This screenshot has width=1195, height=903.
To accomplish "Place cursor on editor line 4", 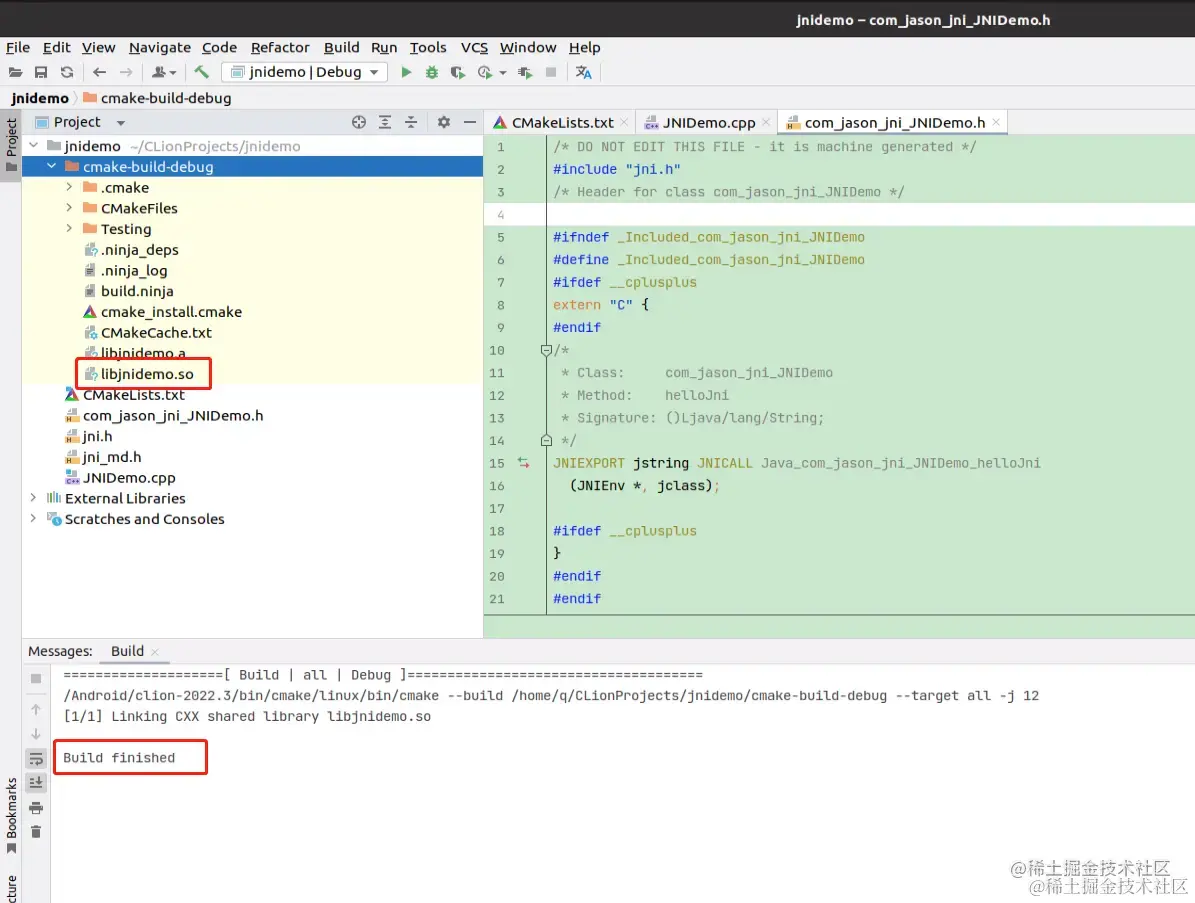I will pos(870,214).
